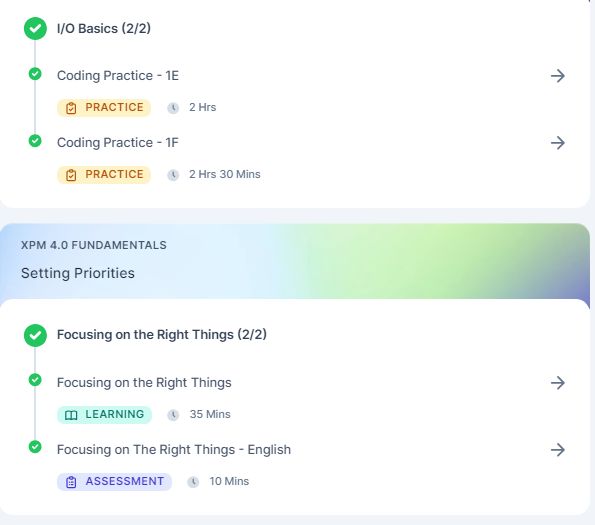Image resolution: width=595 pixels, height=525 pixels.
Task: Select the PRACTICE tag under 1E
Action: (x=104, y=108)
